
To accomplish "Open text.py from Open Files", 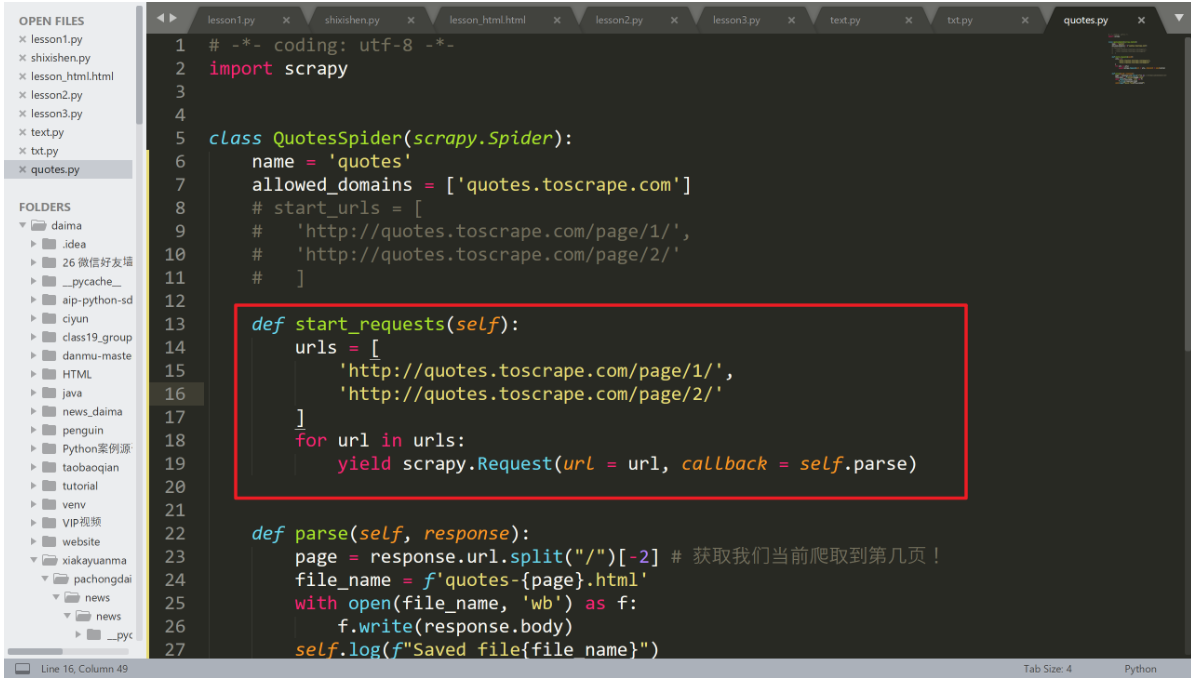I will click(x=47, y=132).
